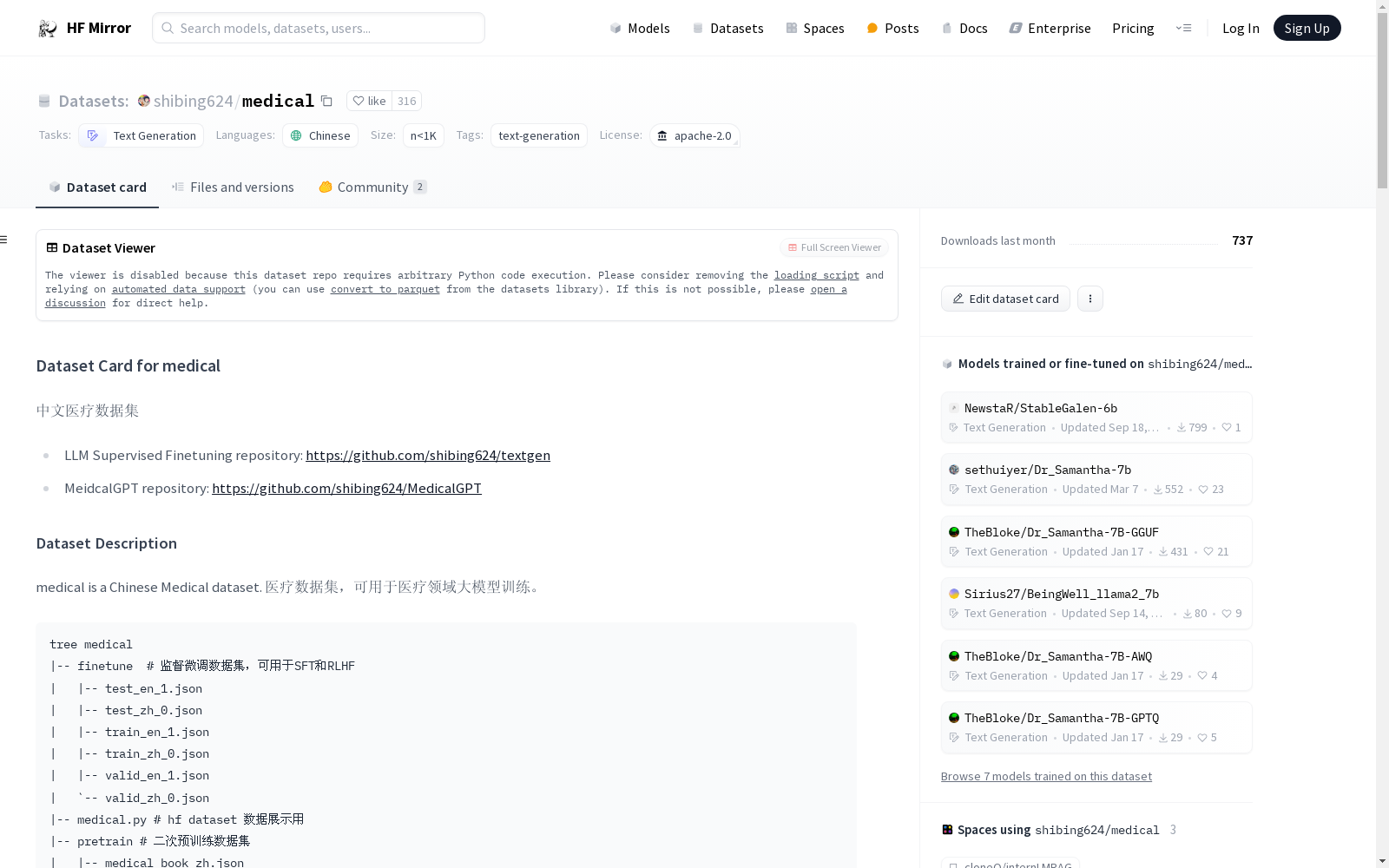
Task: Follow the automated data support link
Action: point(179,289)
